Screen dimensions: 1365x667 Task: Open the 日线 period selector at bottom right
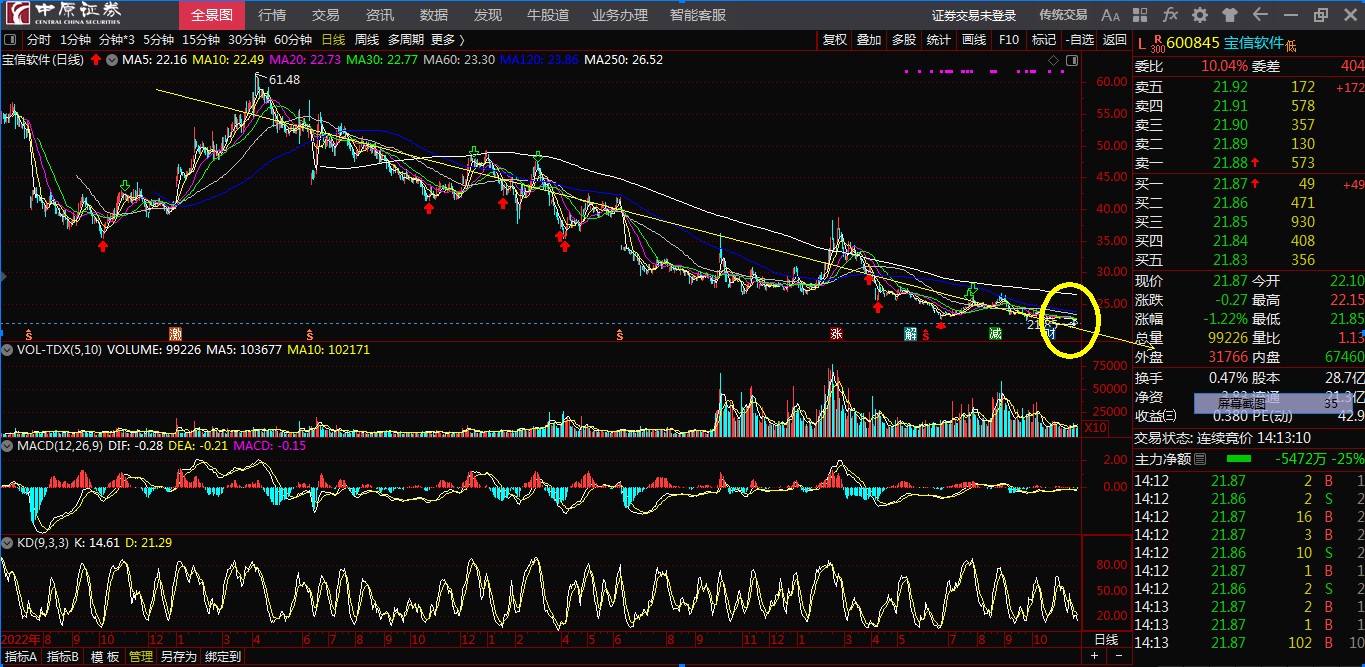click(1106, 639)
